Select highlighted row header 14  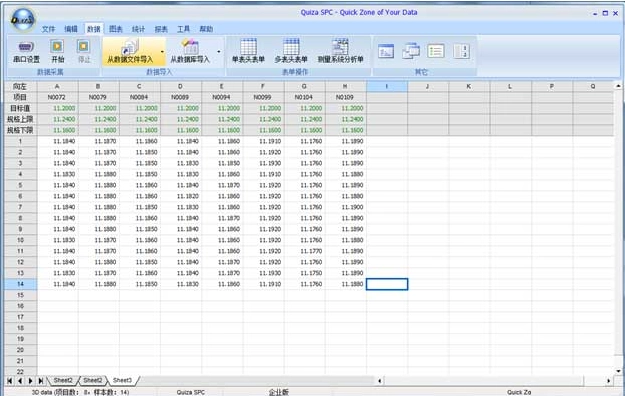[x=20, y=284]
